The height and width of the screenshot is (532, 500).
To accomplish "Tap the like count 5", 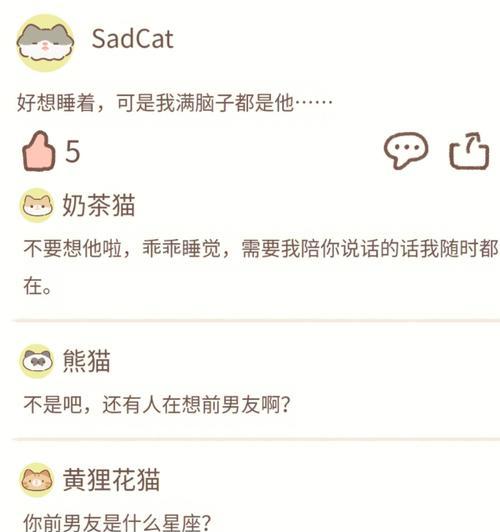I will (x=73, y=151).
